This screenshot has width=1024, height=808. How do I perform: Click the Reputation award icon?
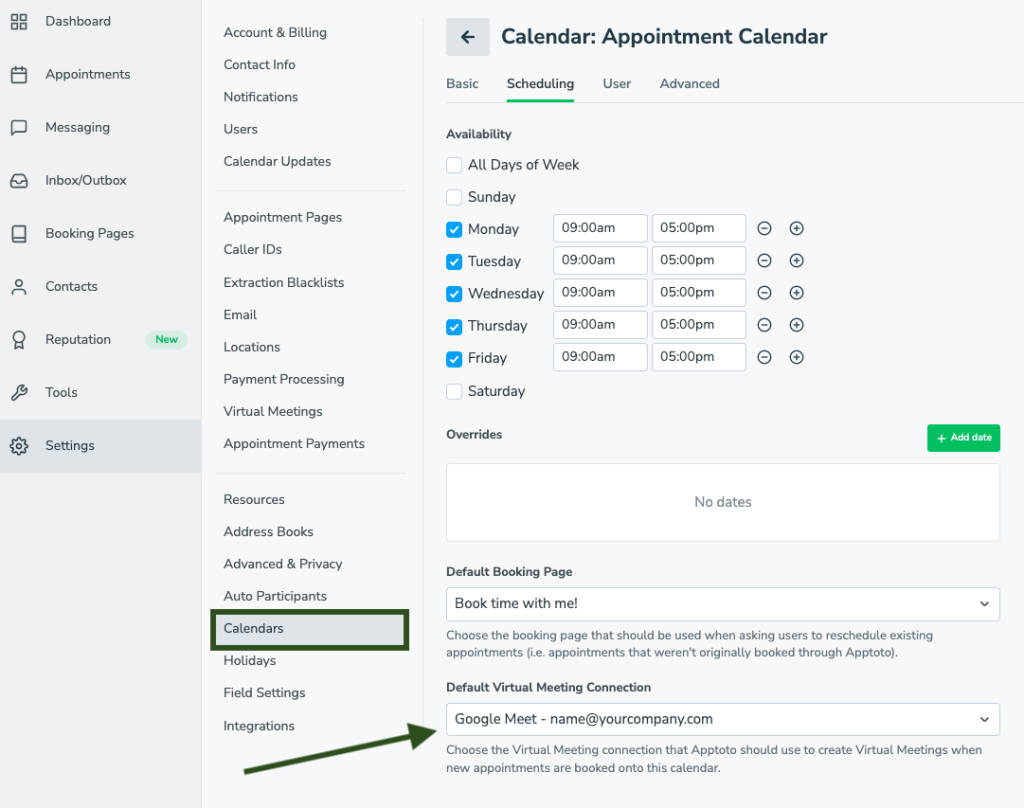(x=19, y=340)
